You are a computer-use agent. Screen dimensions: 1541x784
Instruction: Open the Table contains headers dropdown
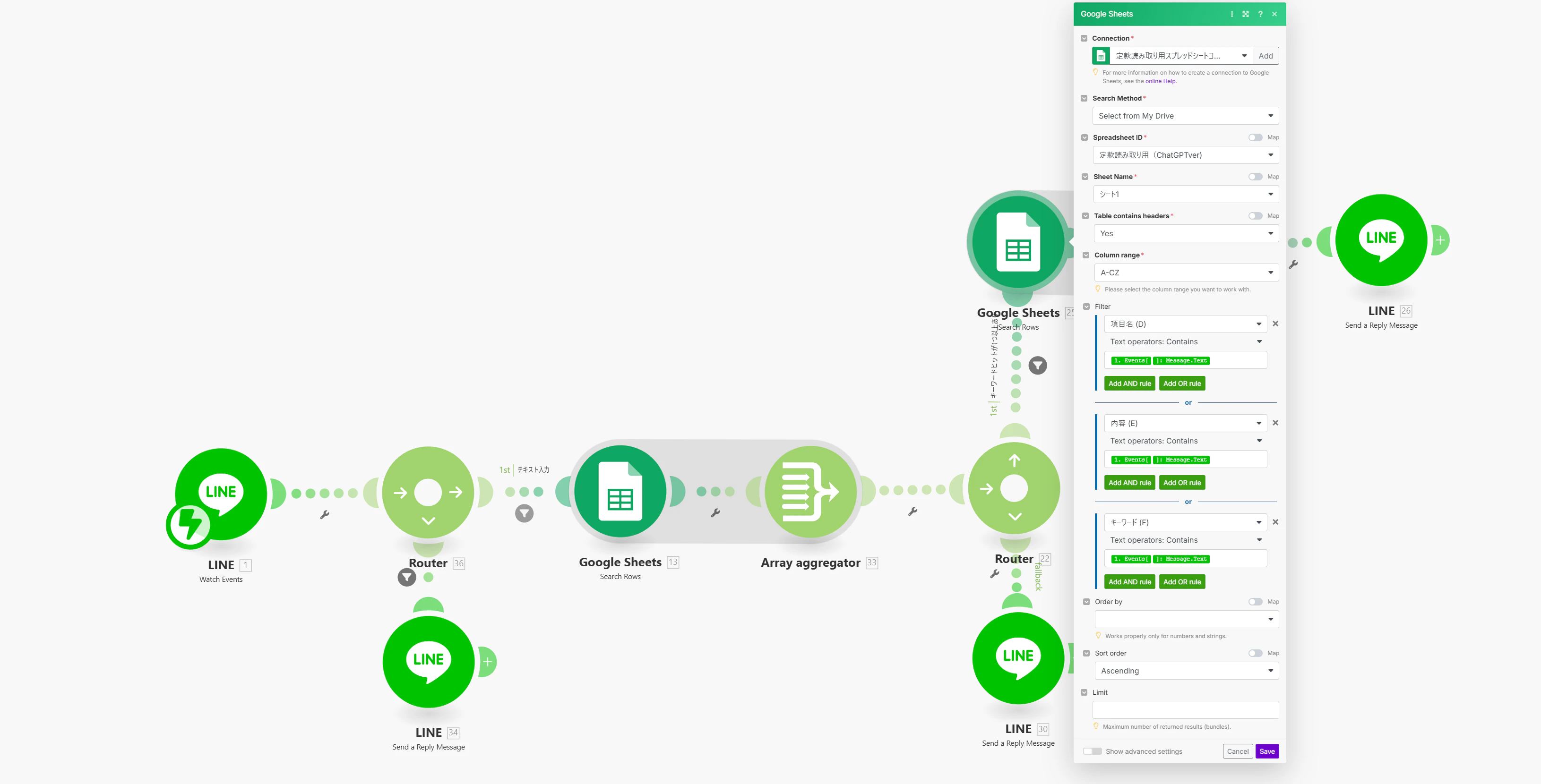[x=1186, y=233]
